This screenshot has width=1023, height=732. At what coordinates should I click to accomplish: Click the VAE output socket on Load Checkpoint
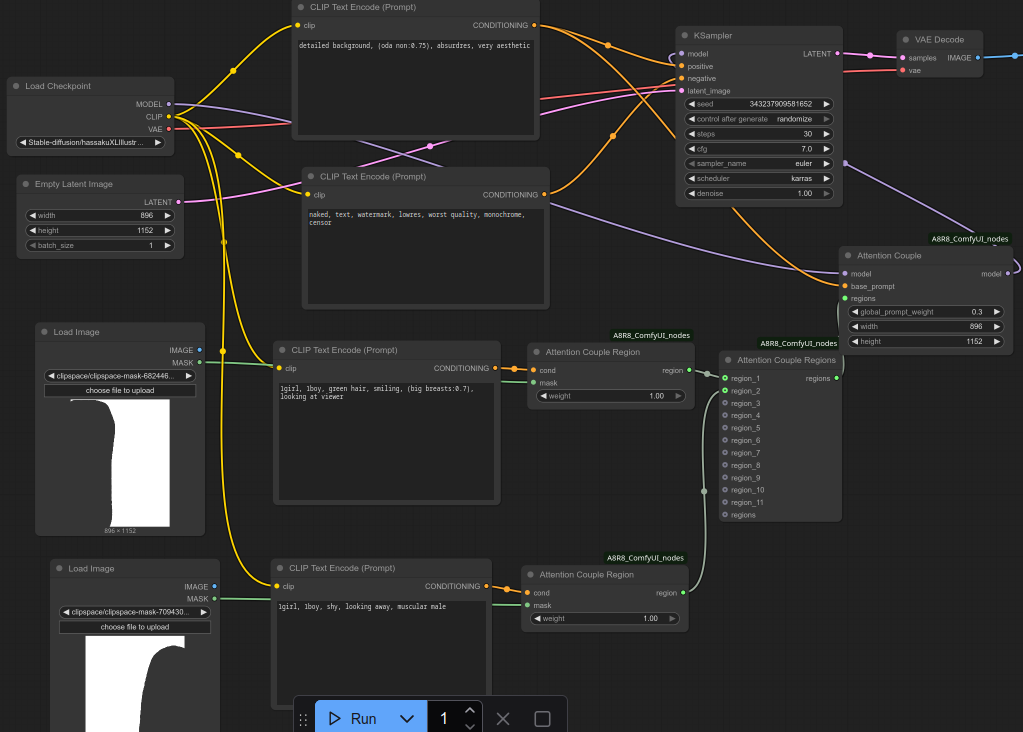(169, 129)
